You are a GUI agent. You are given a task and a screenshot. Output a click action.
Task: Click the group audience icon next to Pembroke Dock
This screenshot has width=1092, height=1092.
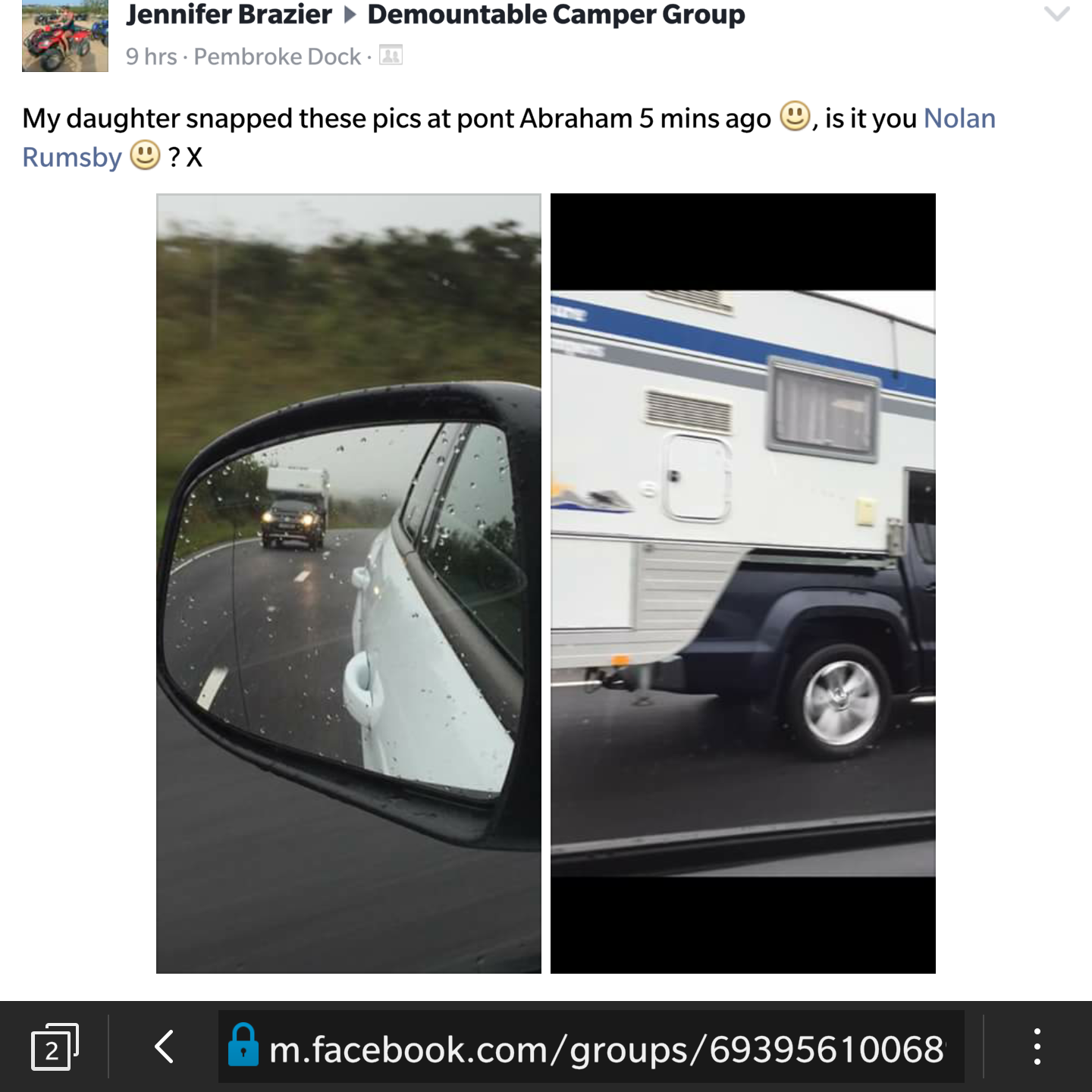391,55
